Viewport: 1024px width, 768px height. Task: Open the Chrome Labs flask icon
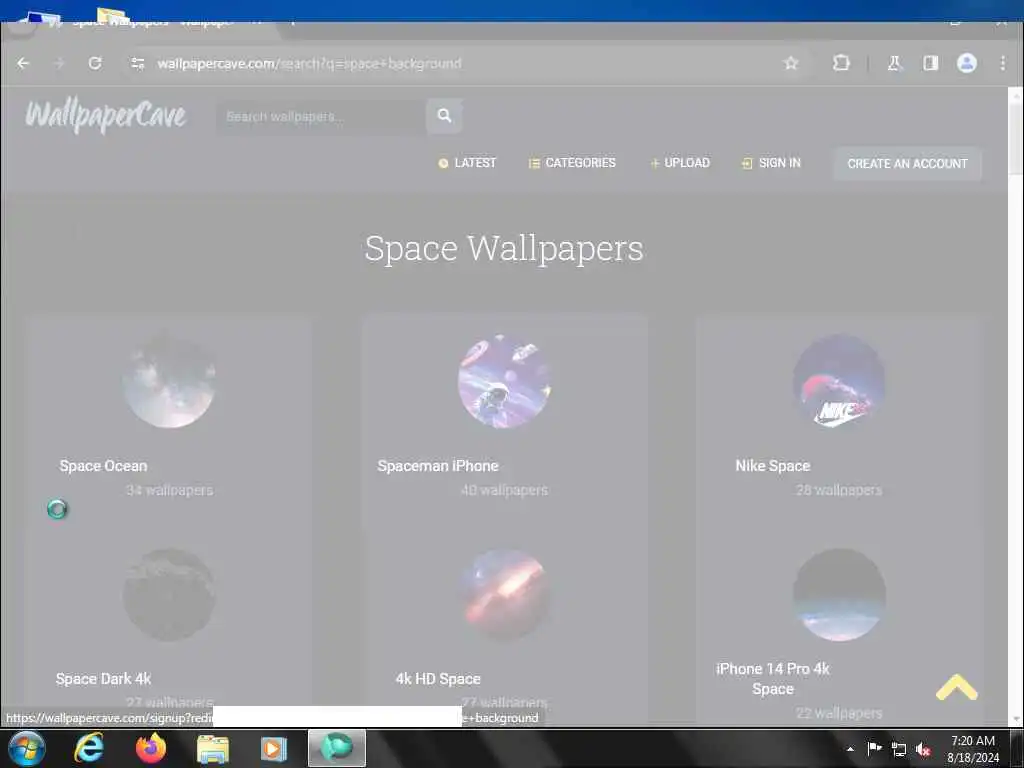tap(894, 63)
